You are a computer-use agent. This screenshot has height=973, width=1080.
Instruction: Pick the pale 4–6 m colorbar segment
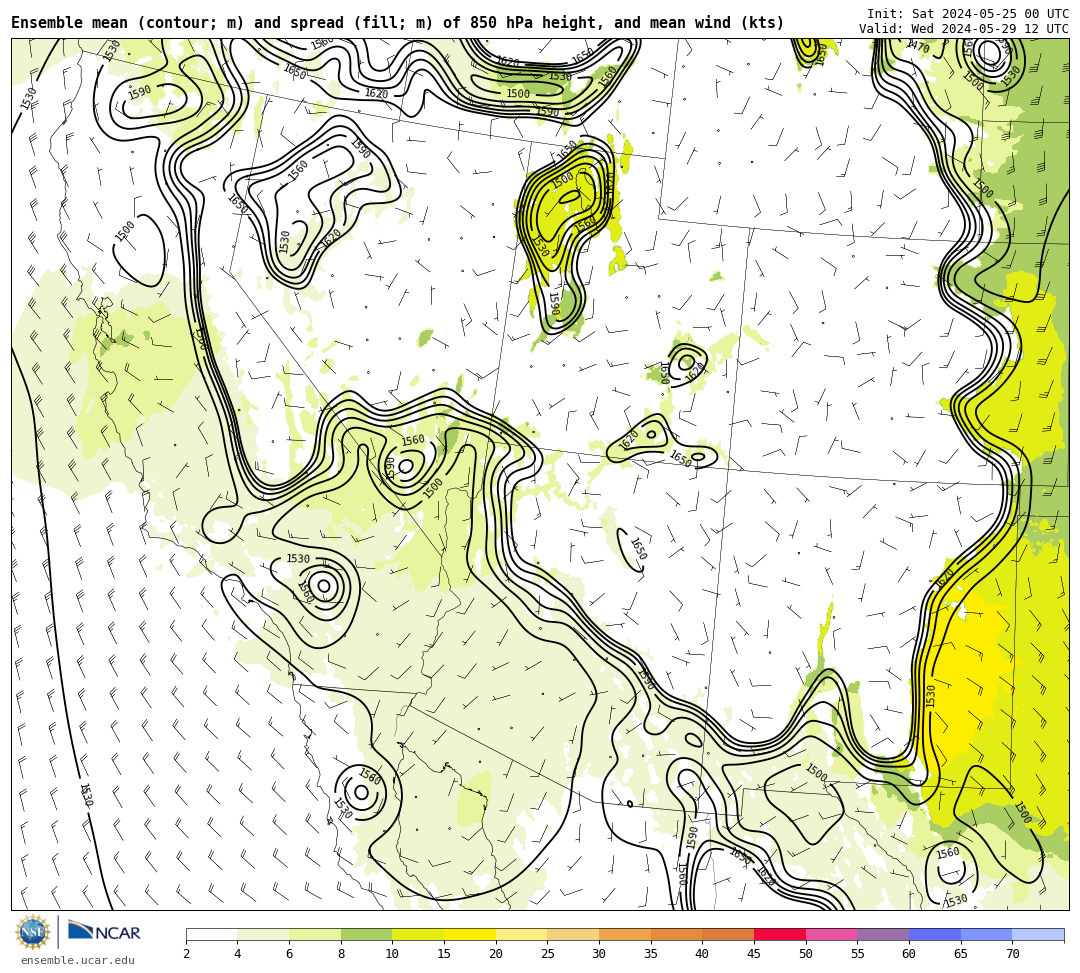(x=263, y=934)
